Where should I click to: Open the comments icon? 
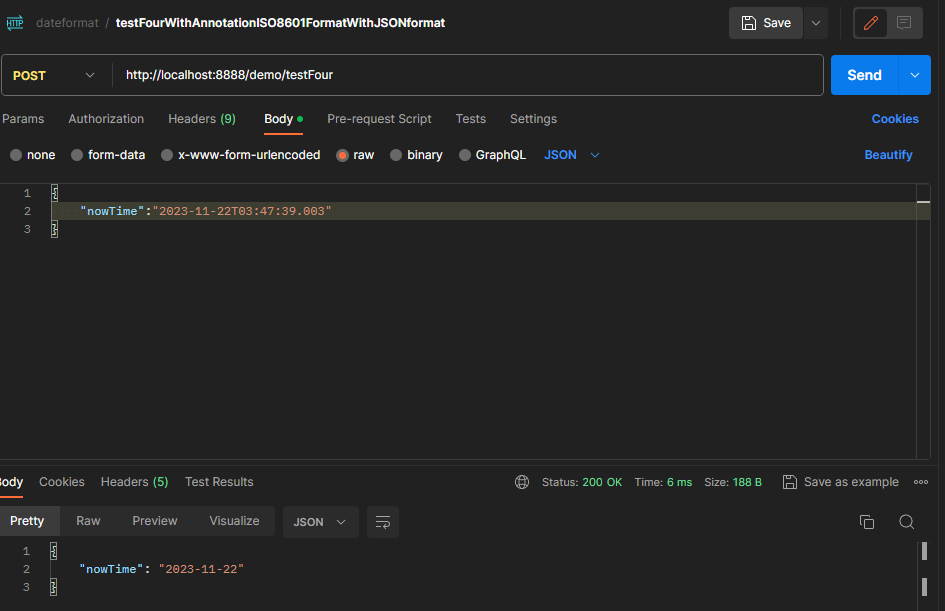coord(904,23)
